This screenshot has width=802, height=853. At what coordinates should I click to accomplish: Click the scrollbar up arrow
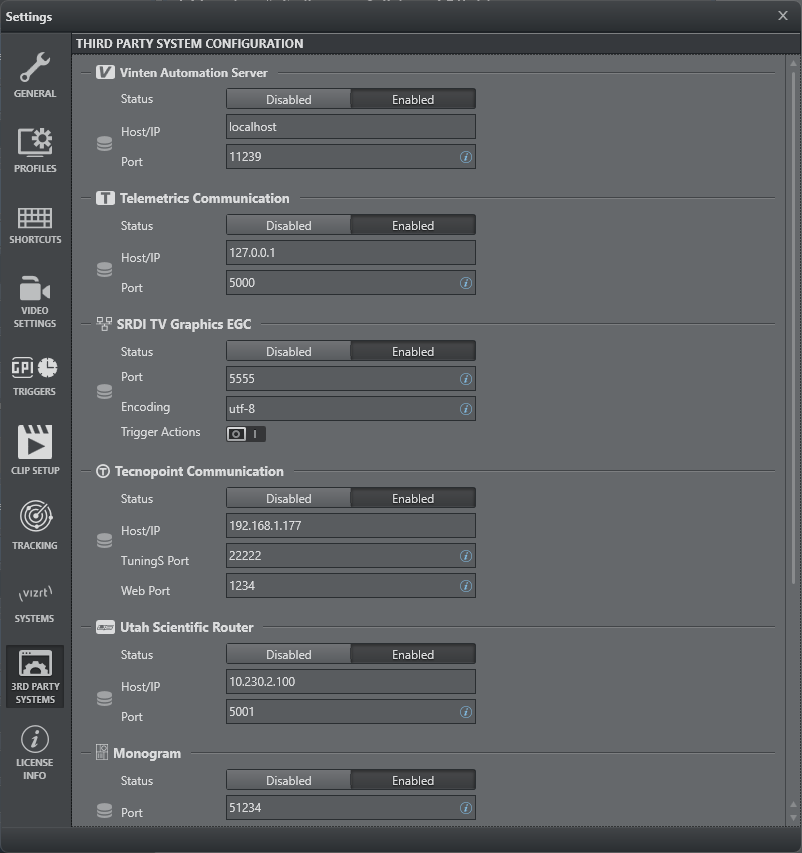[x=793, y=64]
